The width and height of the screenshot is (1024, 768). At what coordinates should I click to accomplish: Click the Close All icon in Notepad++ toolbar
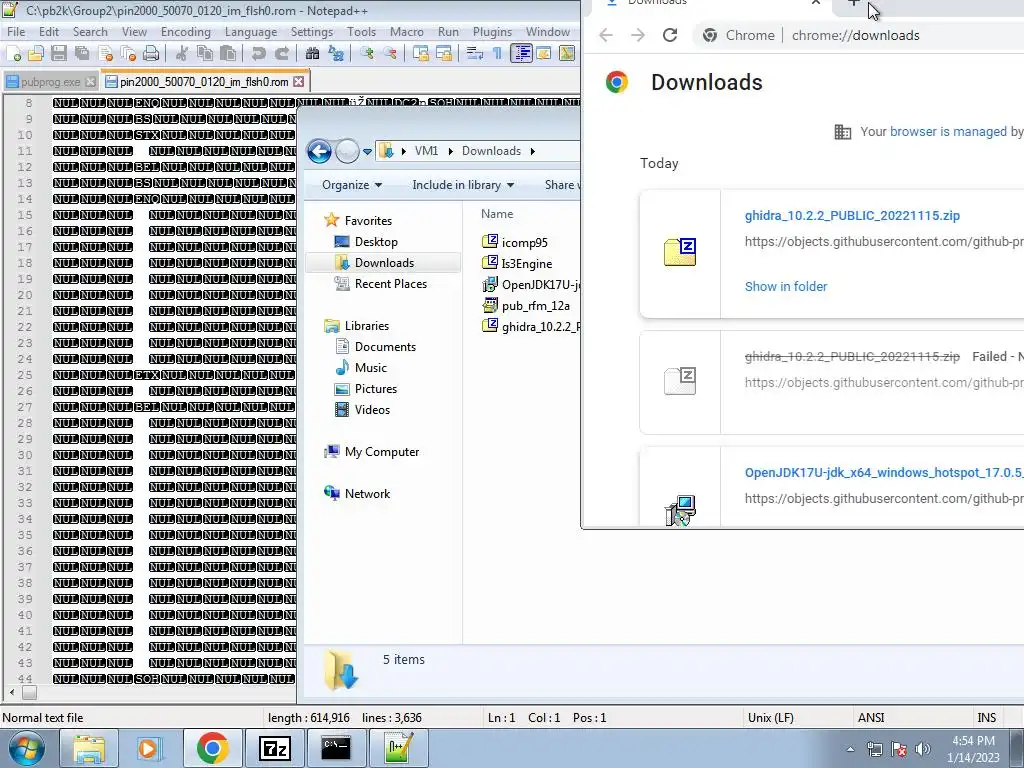pos(128,54)
